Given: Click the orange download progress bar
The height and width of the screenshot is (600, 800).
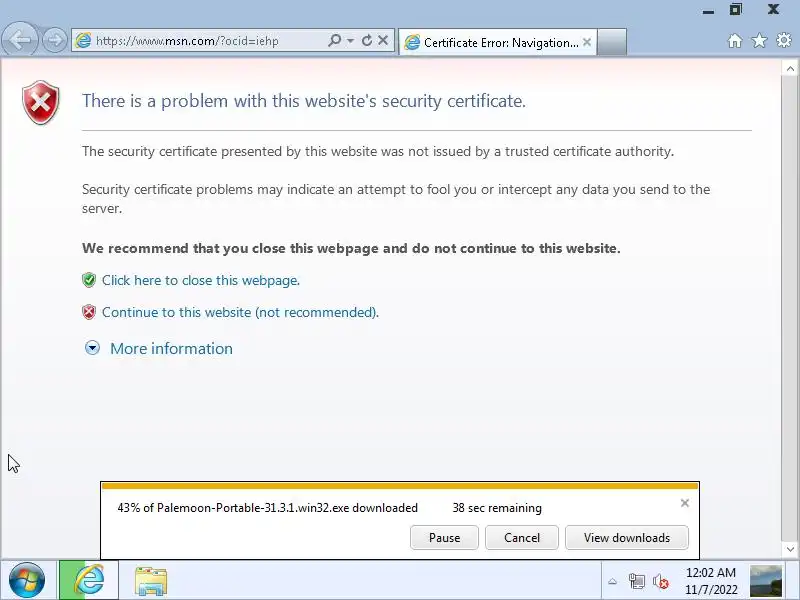Looking at the screenshot, I should tap(400, 486).
